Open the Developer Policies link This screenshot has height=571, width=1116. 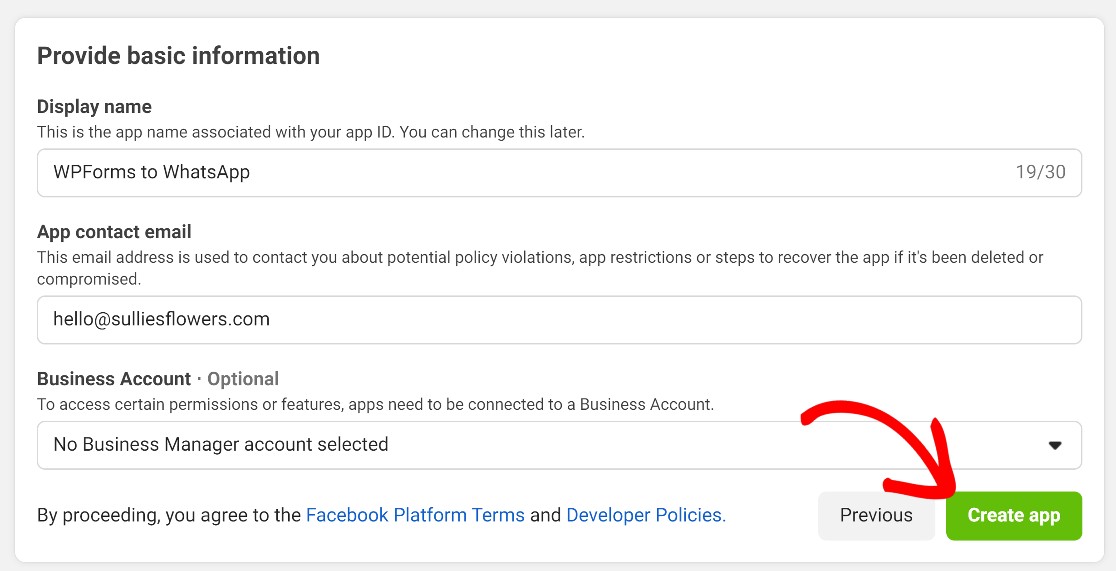646,515
